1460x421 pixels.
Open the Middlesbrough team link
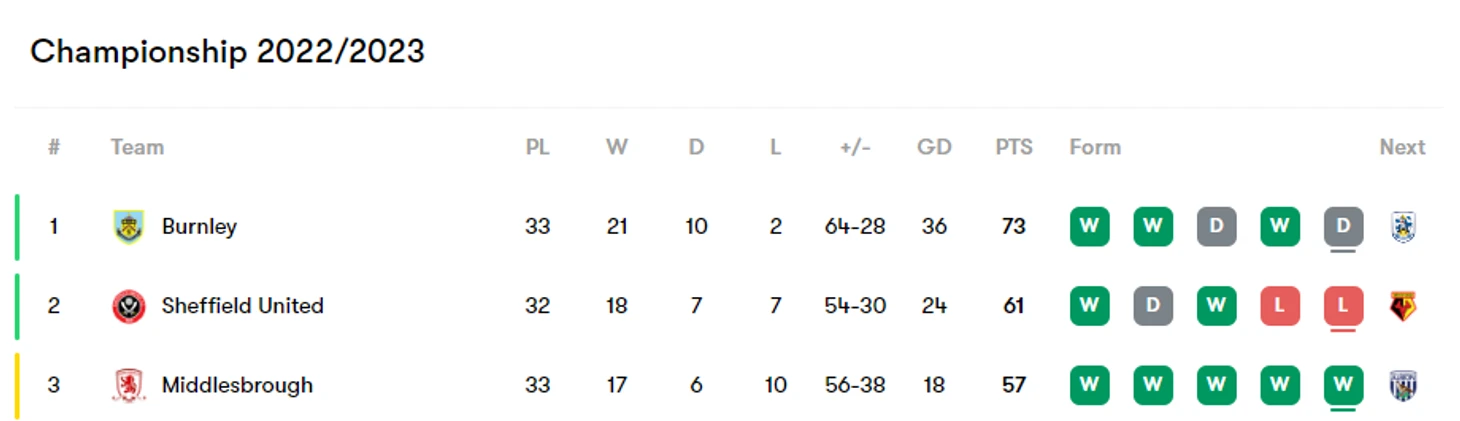[x=237, y=385]
